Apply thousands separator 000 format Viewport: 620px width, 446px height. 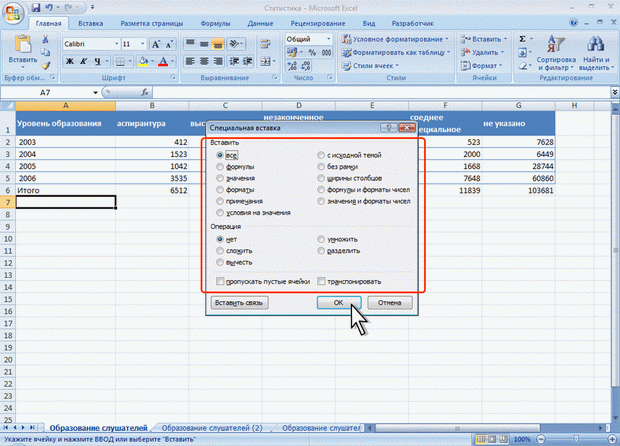click(326, 52)
